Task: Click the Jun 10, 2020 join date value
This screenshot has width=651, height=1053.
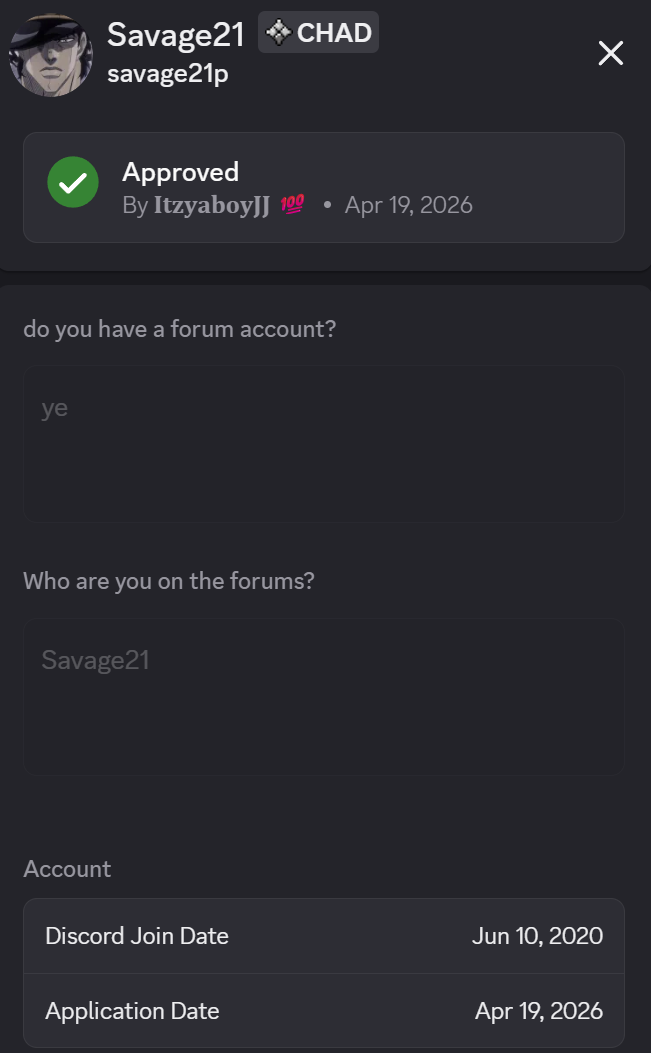Action: point(538,935)
